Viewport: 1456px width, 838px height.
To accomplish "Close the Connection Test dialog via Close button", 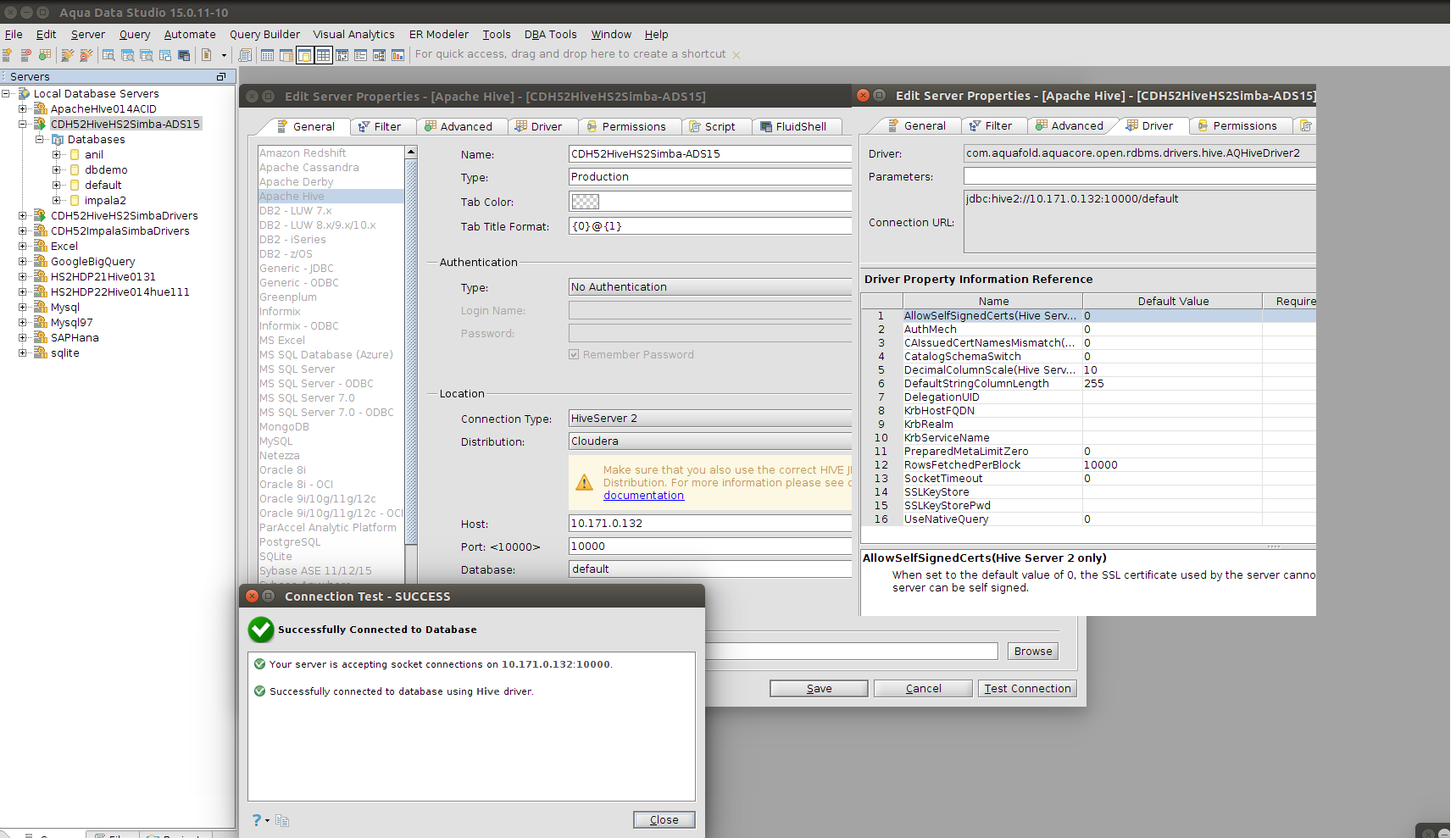I will click(x=664, y=820).
